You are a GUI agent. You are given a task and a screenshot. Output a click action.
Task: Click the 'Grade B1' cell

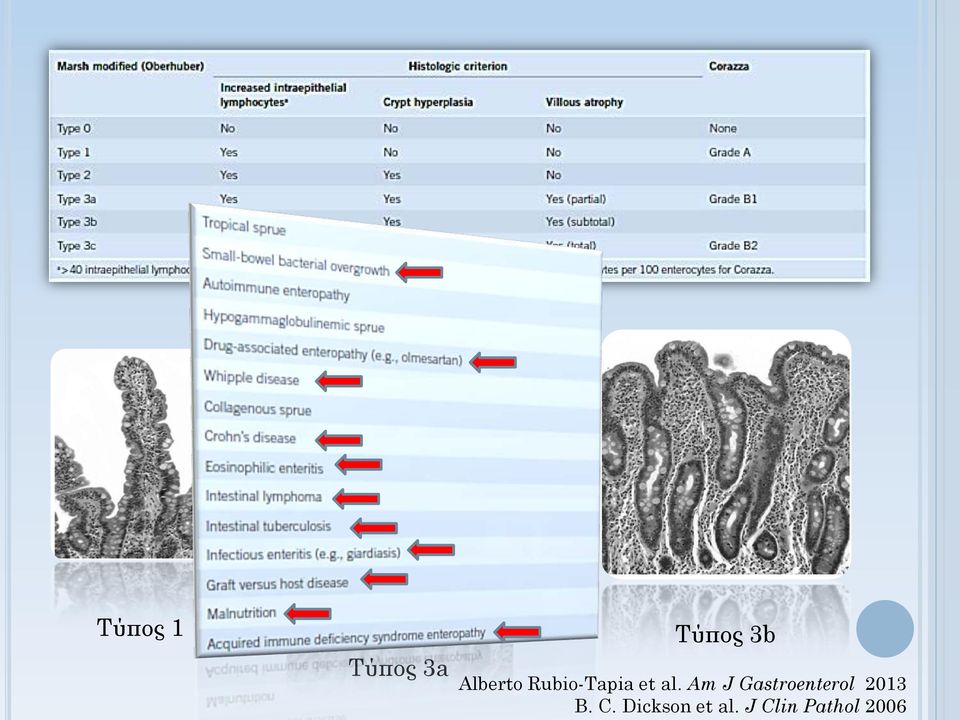click(733, 199)
